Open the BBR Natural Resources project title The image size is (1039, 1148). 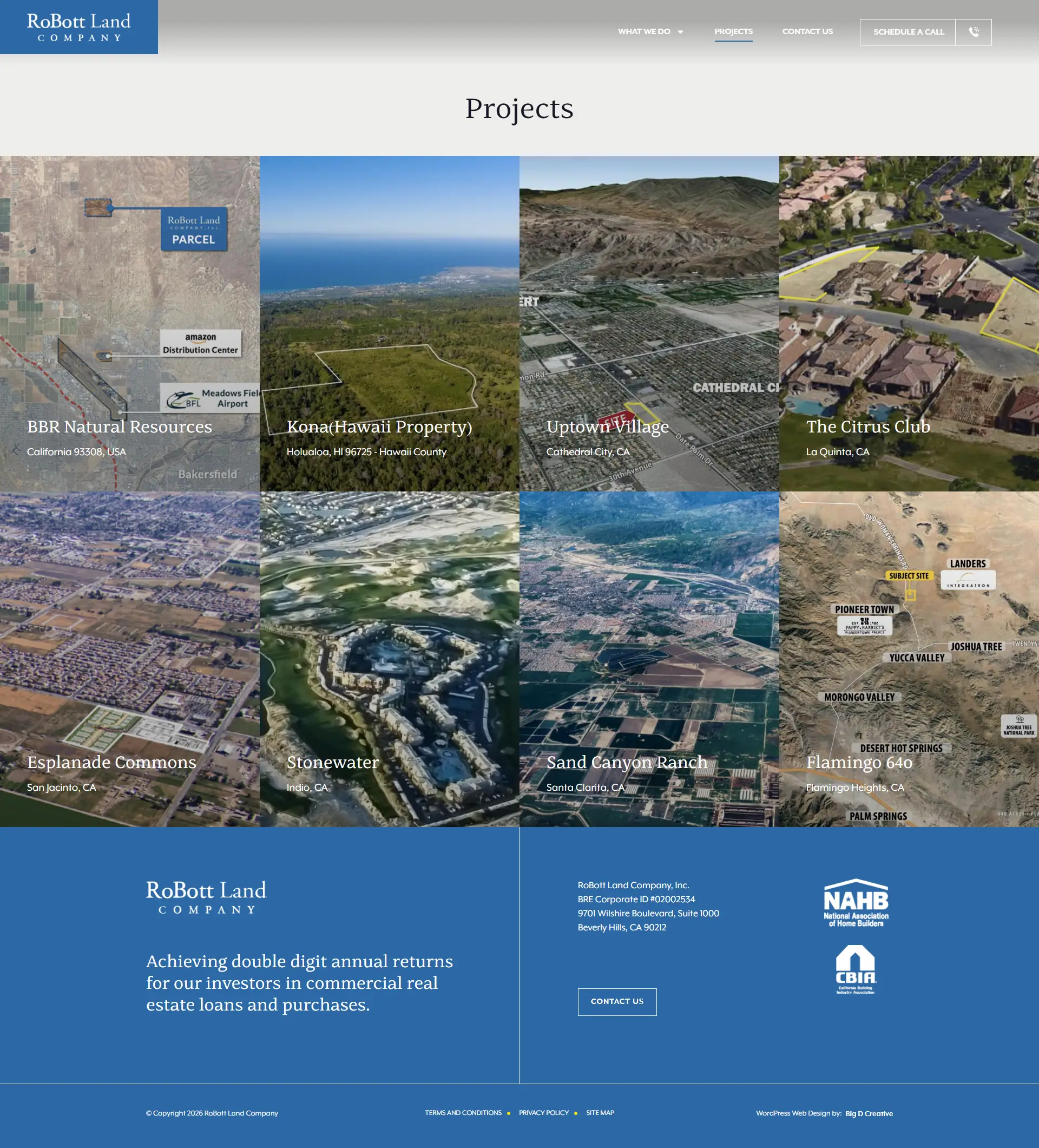click(120, 427)
